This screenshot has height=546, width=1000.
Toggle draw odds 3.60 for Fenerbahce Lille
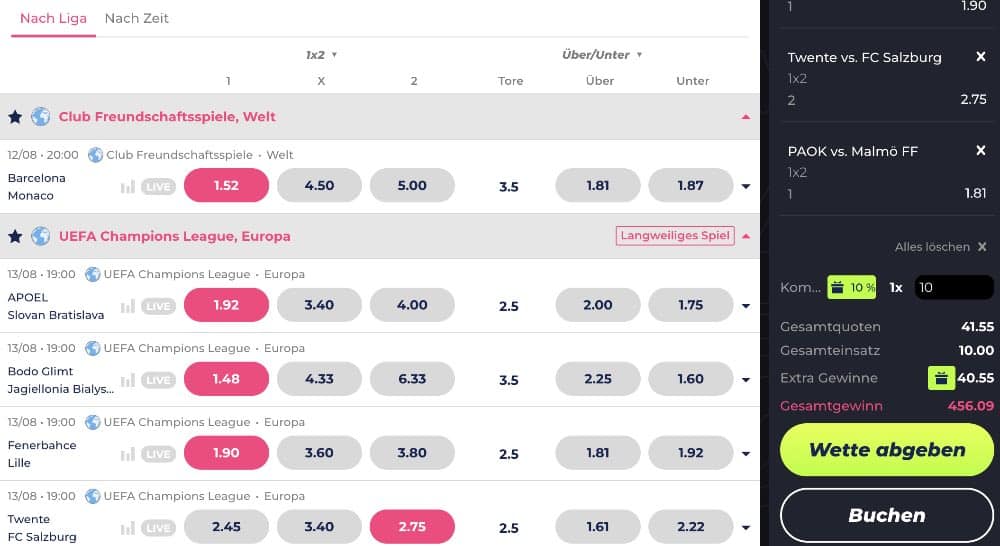[319, 453]
